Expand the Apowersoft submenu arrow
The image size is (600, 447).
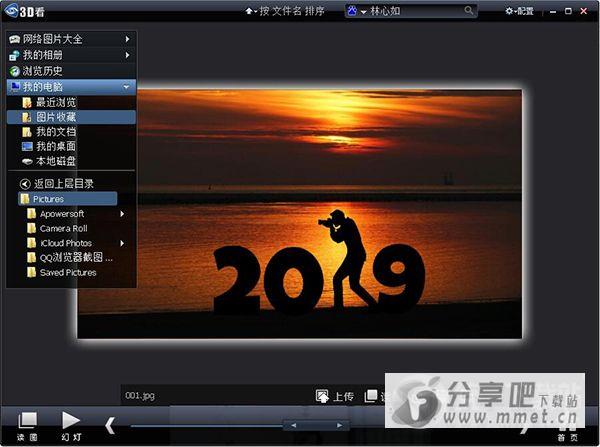coord(122,214)
